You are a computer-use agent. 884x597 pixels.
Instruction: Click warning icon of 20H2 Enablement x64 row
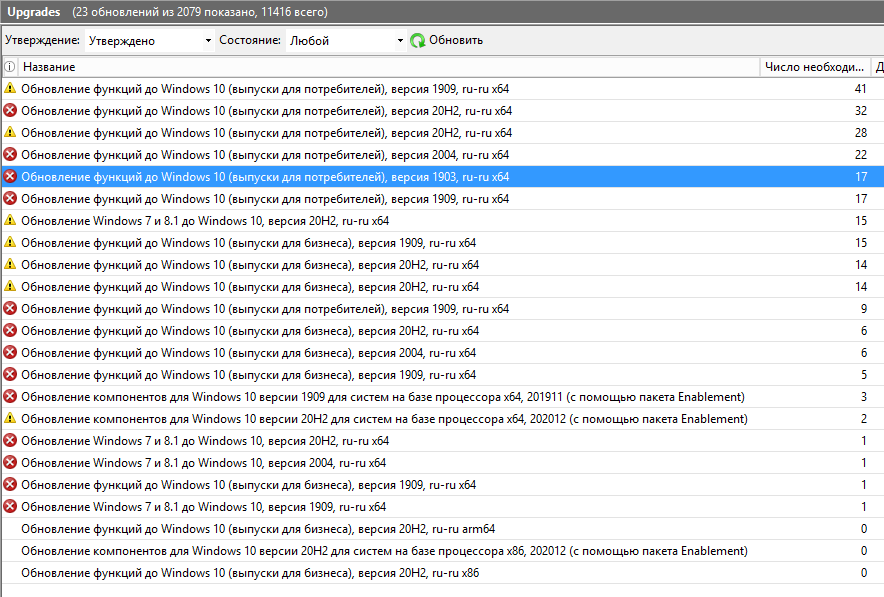[x=10, y=418]
